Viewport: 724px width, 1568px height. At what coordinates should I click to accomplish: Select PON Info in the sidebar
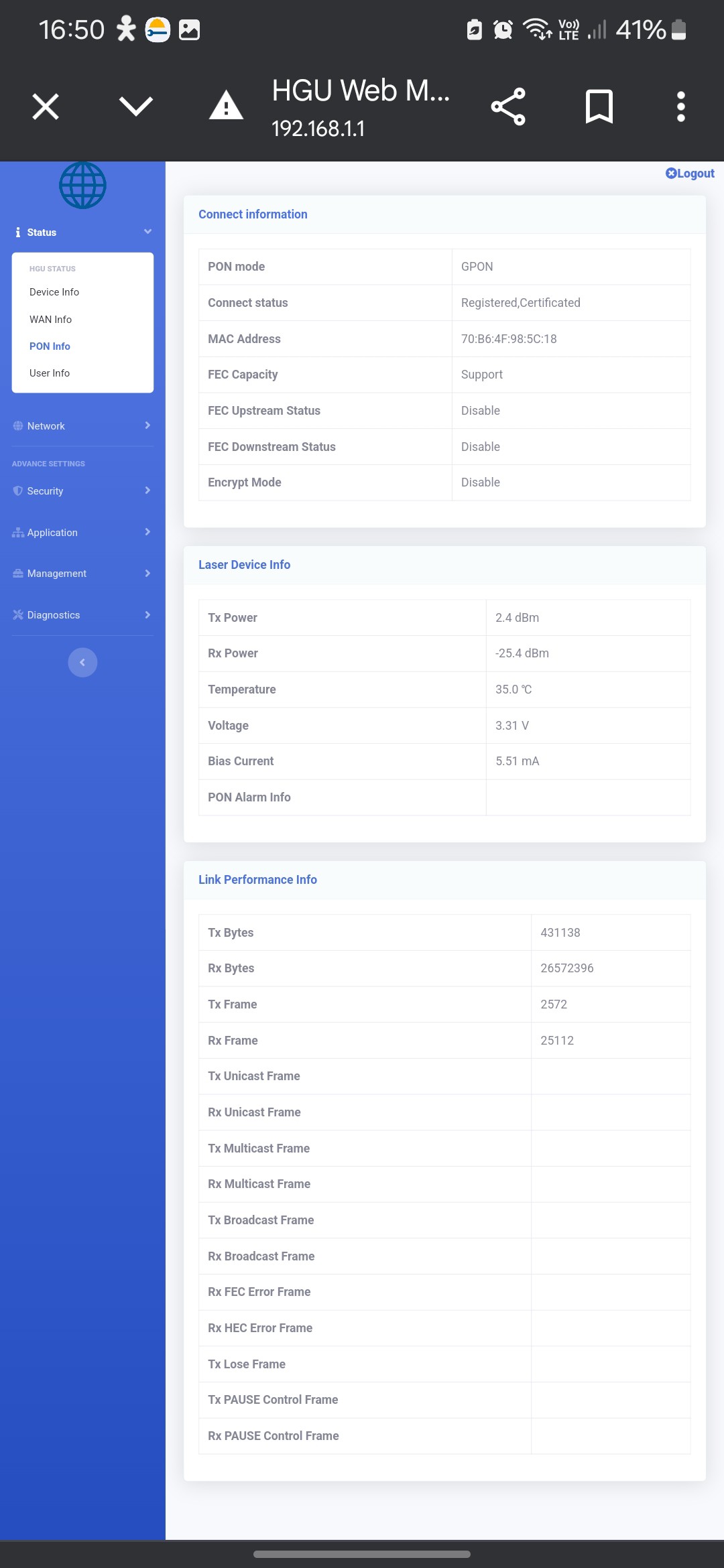pos(50,346)
